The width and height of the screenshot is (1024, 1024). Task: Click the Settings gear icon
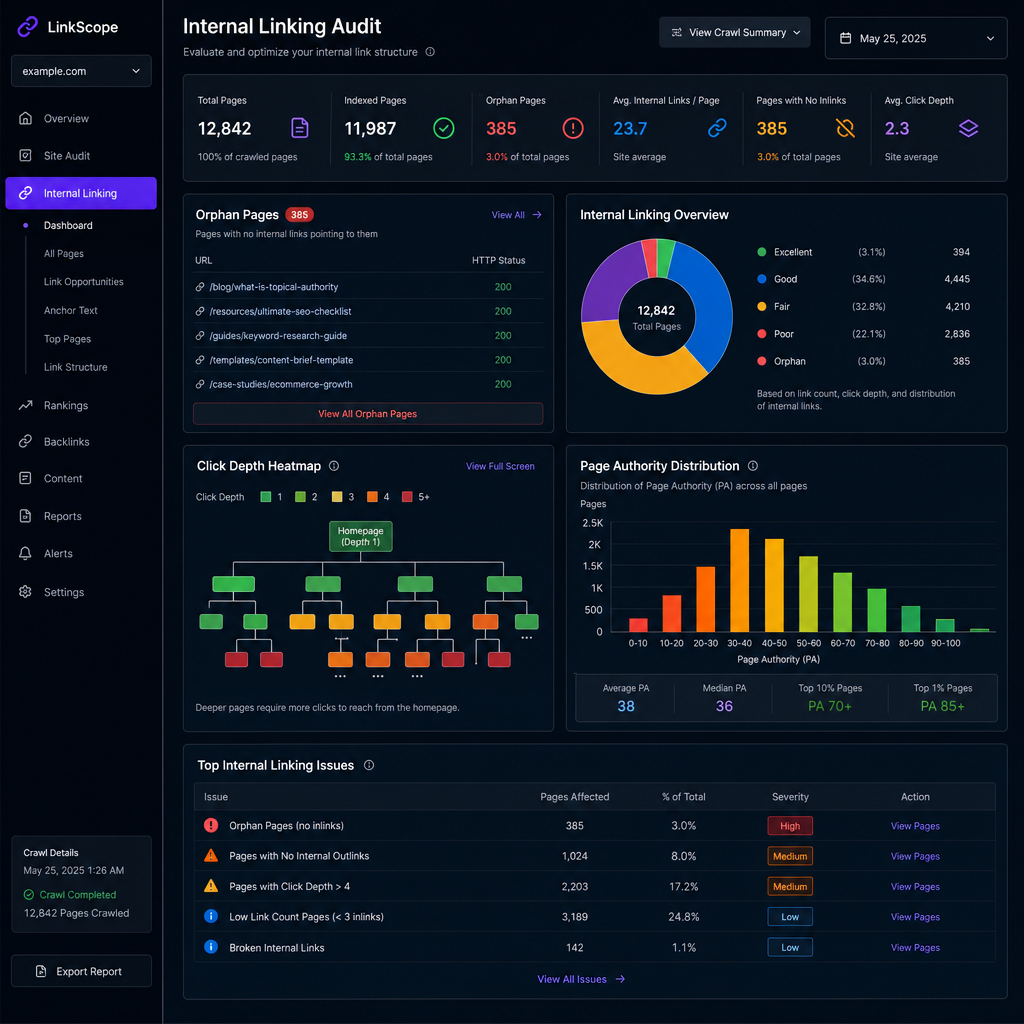(x=25, y=592)
